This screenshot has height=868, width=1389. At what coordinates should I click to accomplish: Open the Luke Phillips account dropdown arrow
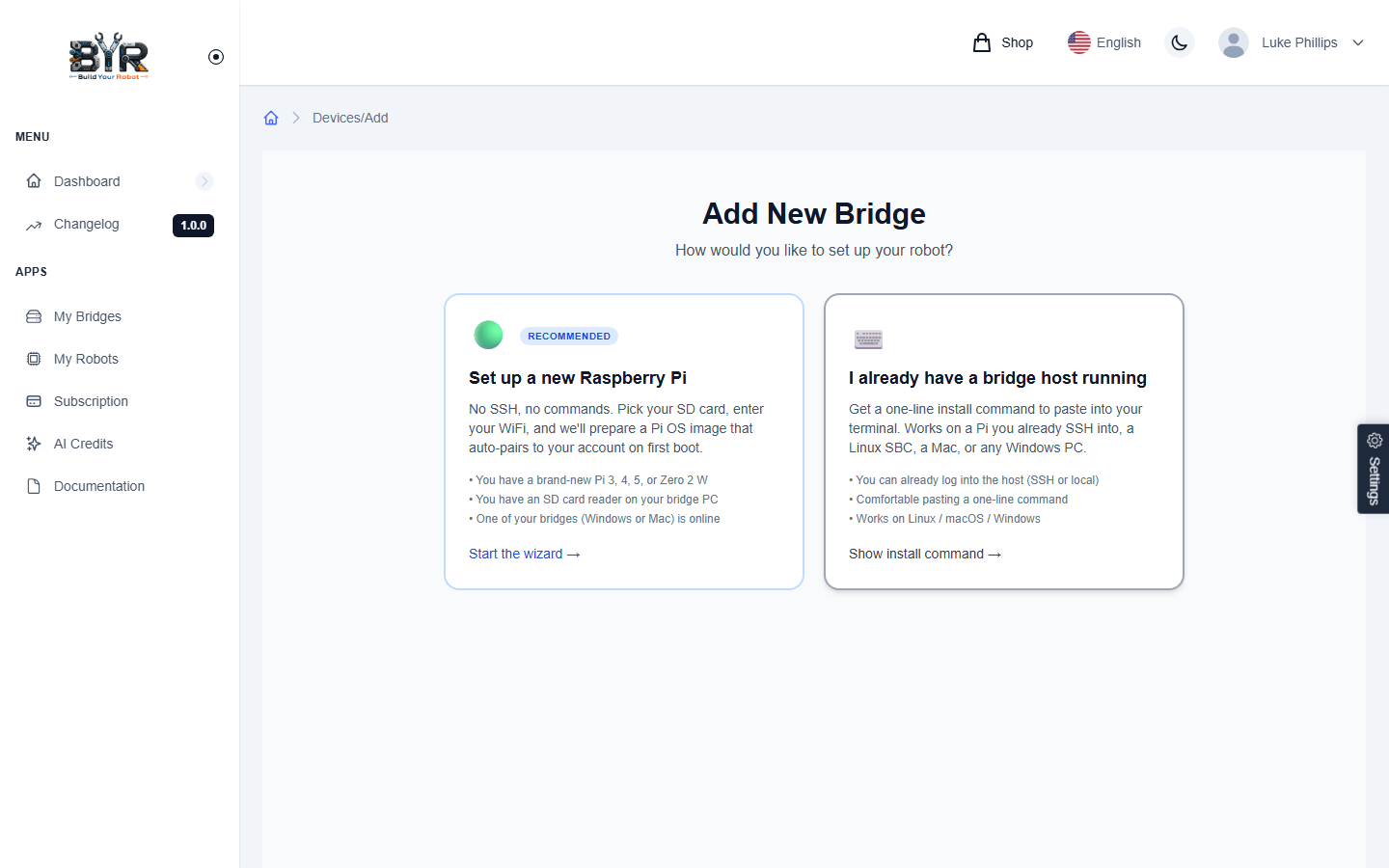[x=1358, y=42]
